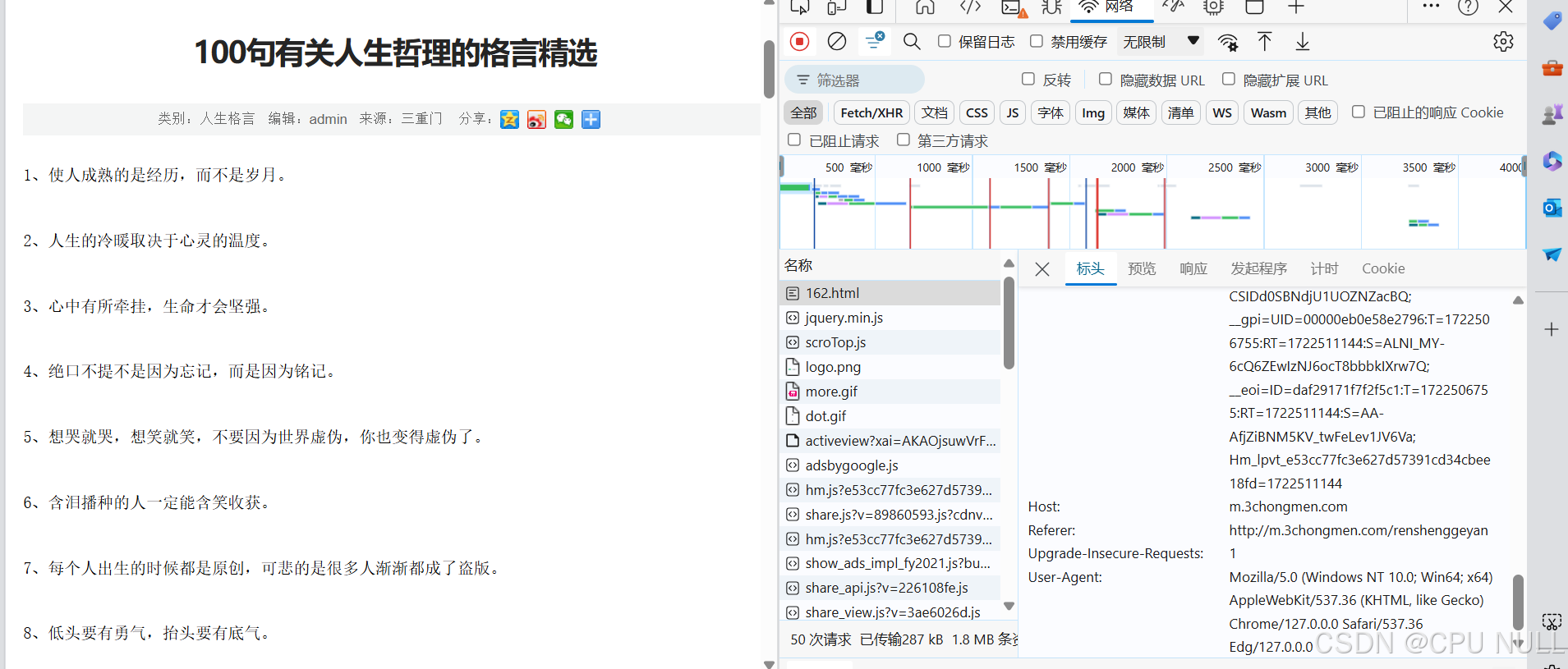Stop recording network log

(x=799, y=41)
